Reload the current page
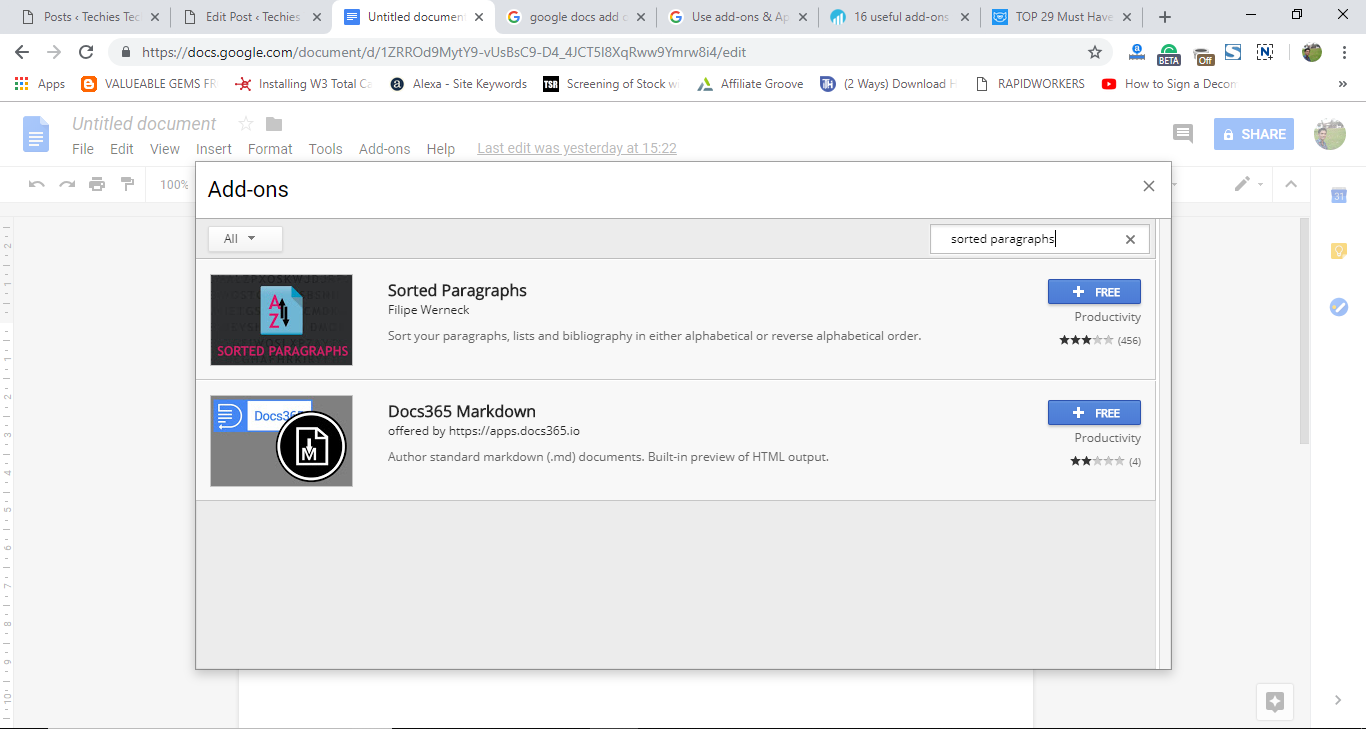Viewport: 1366px width, 729px height. coord(86,52)
